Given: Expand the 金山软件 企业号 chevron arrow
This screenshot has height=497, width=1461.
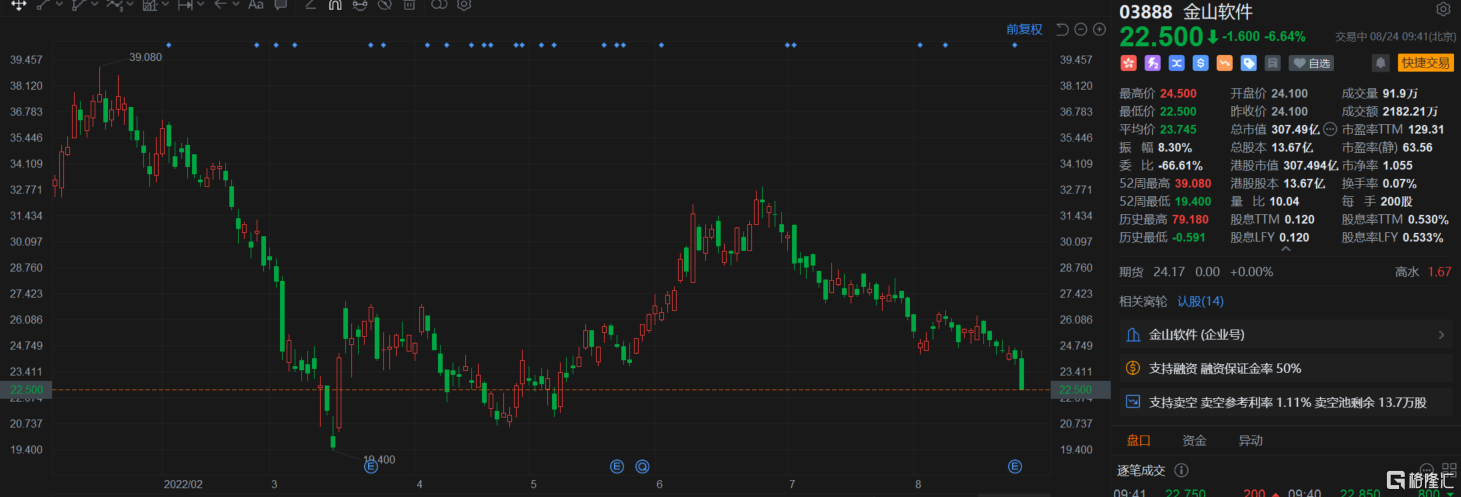Looking at the screenshot, I should (x=1441, y=335).
